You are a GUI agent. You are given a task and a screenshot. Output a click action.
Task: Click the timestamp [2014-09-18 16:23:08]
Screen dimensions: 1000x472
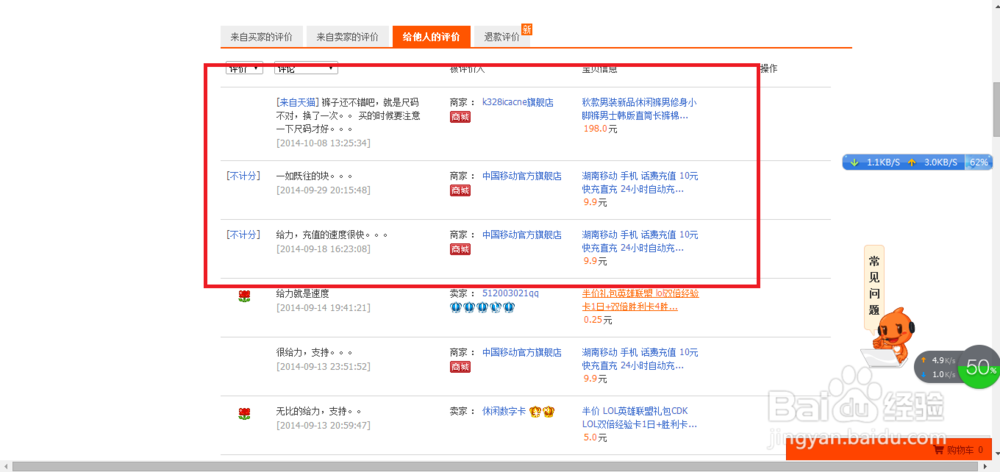click(x=323, y=249)
